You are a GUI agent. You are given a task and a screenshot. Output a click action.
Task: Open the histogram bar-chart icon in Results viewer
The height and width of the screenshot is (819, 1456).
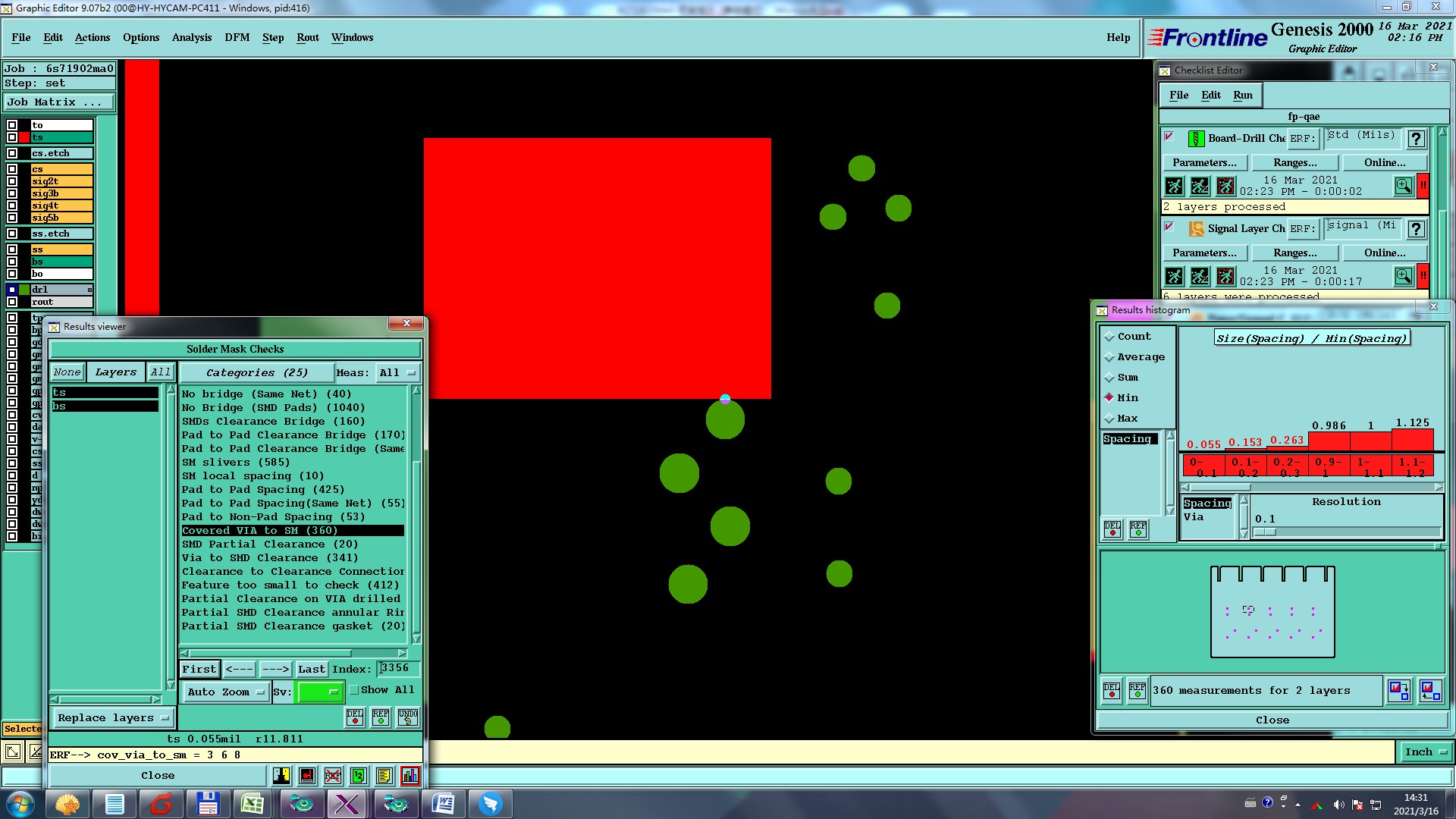pos(410,776)
